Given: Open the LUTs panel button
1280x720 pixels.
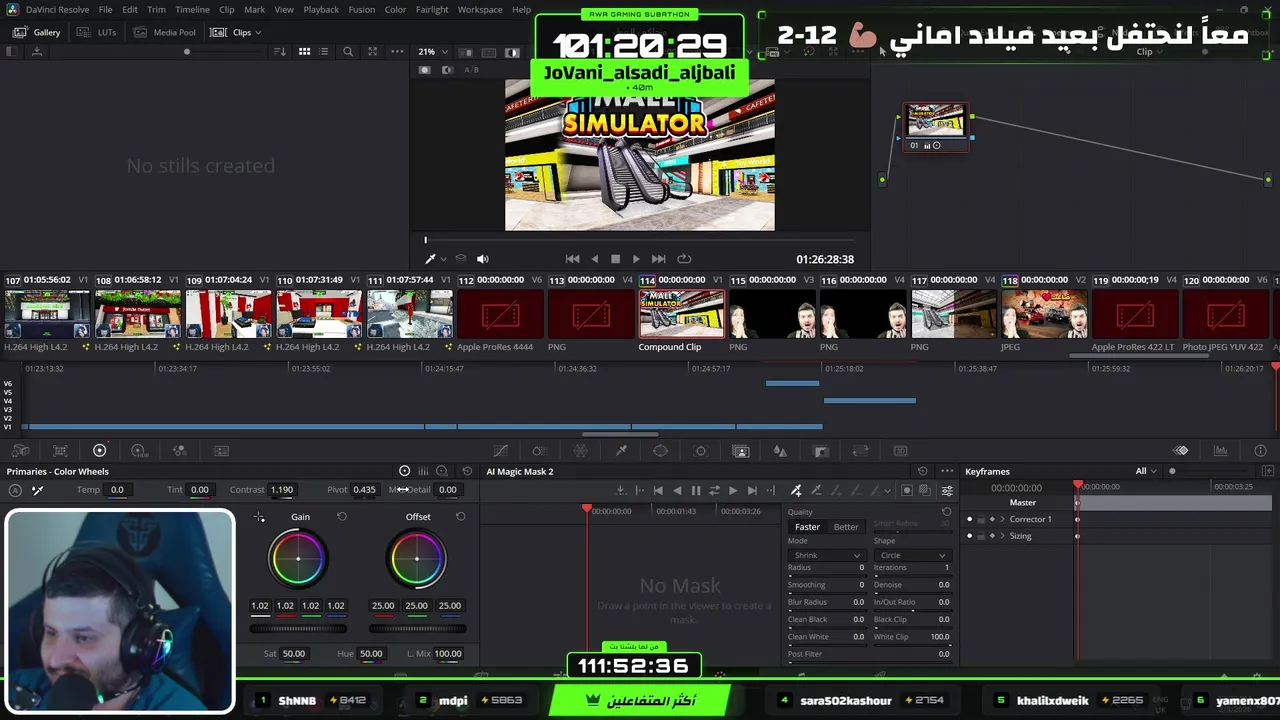Looking at the screenshot, I should coord(97,32).
